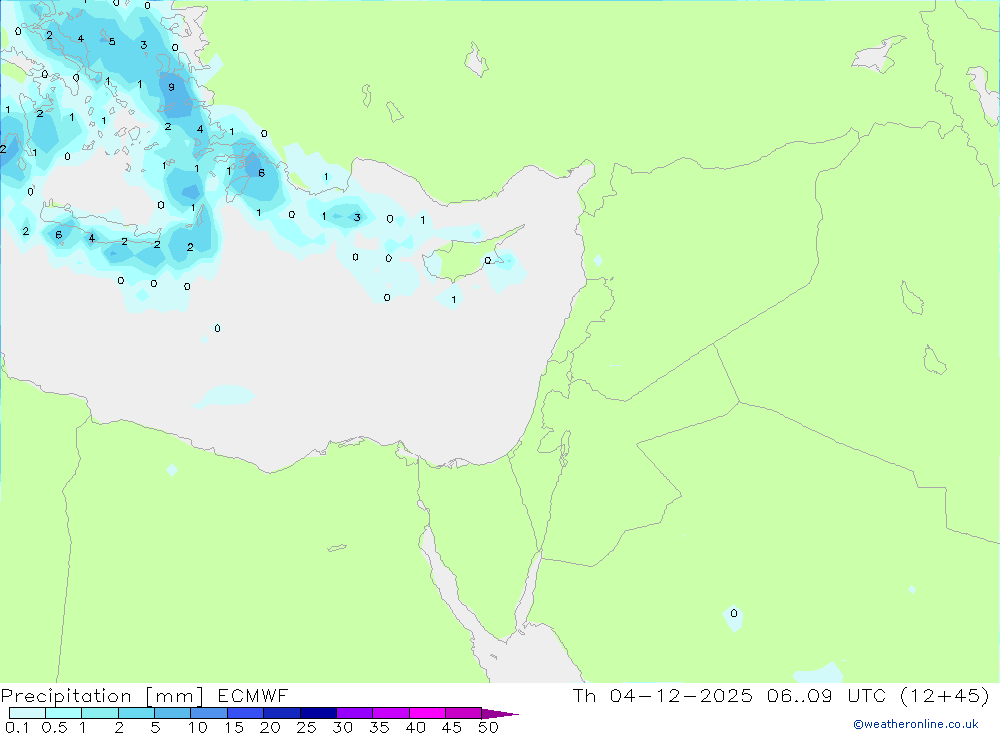Click the legend label '25'
Viewport: 1000px width, 733px height.
click(306, 727)
